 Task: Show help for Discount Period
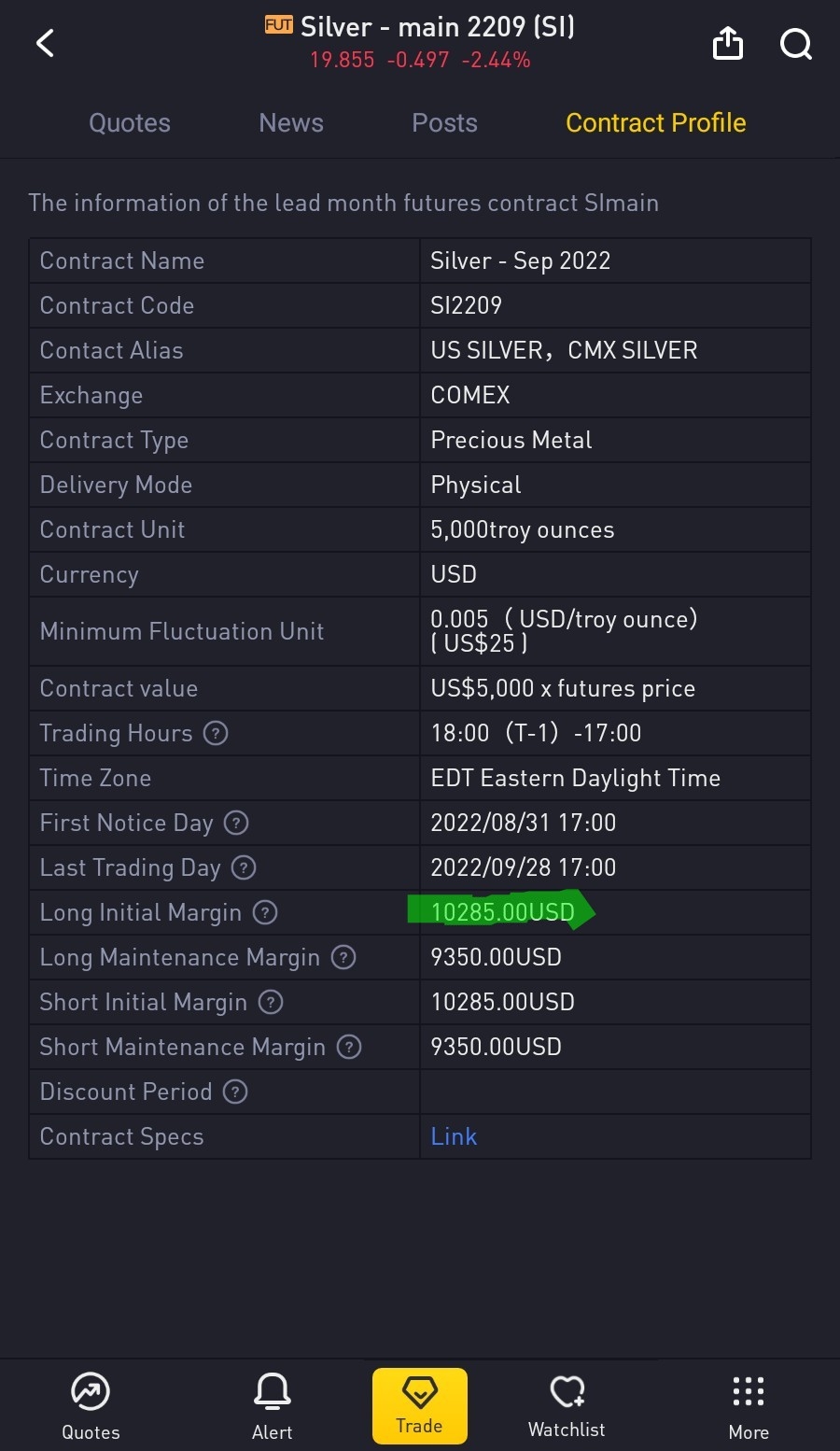235,1092
